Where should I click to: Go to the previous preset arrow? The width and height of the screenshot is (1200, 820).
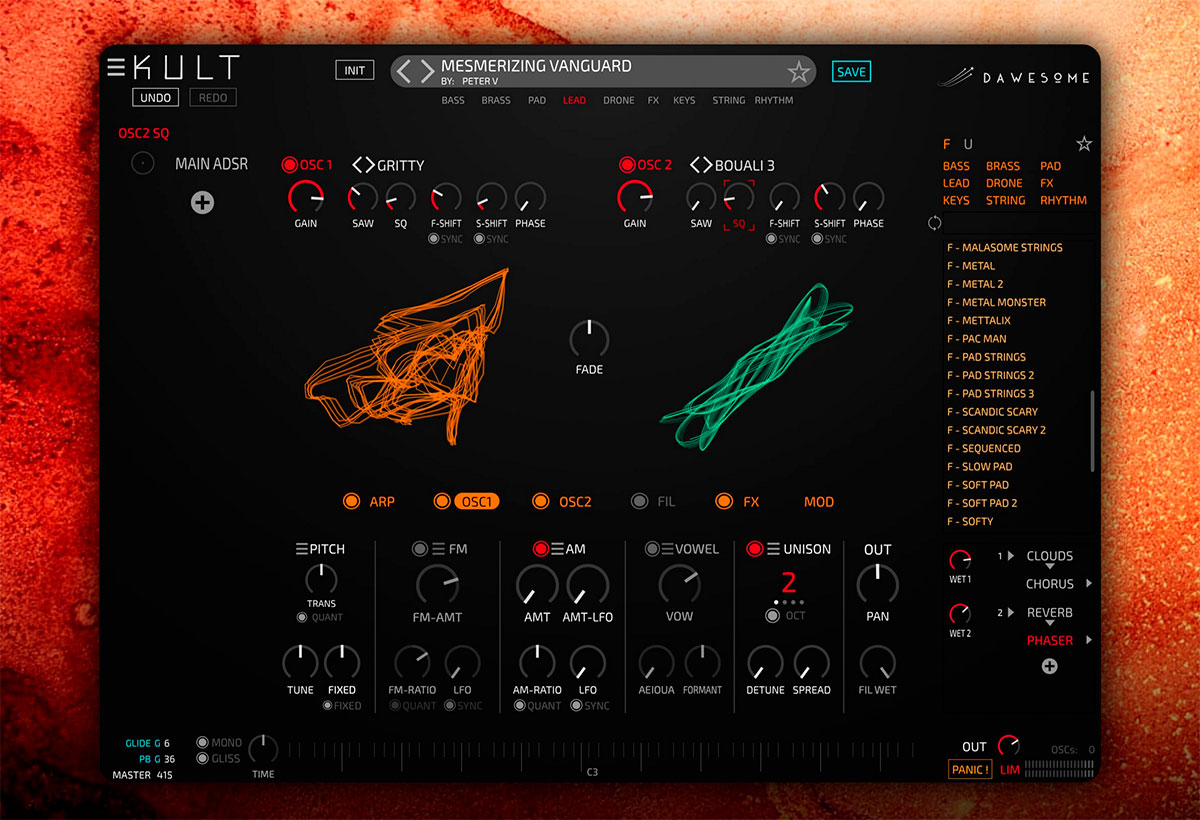pos(404,71)
